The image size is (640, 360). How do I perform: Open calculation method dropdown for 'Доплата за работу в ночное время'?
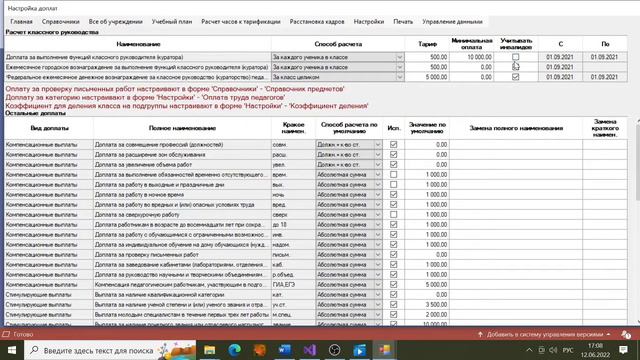[378, 195]
